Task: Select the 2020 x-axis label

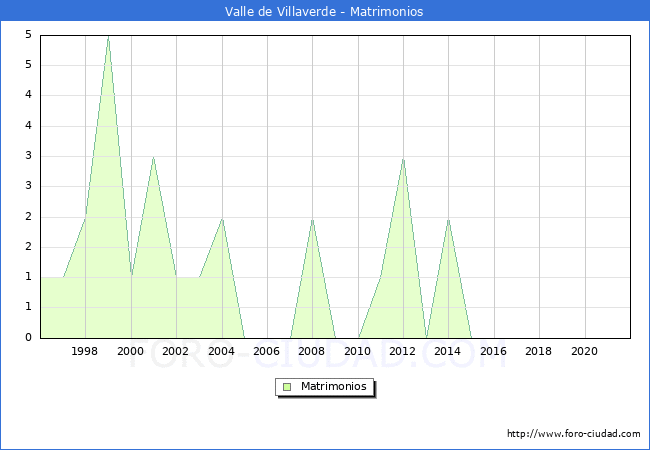Action: (x=585, y=351)
